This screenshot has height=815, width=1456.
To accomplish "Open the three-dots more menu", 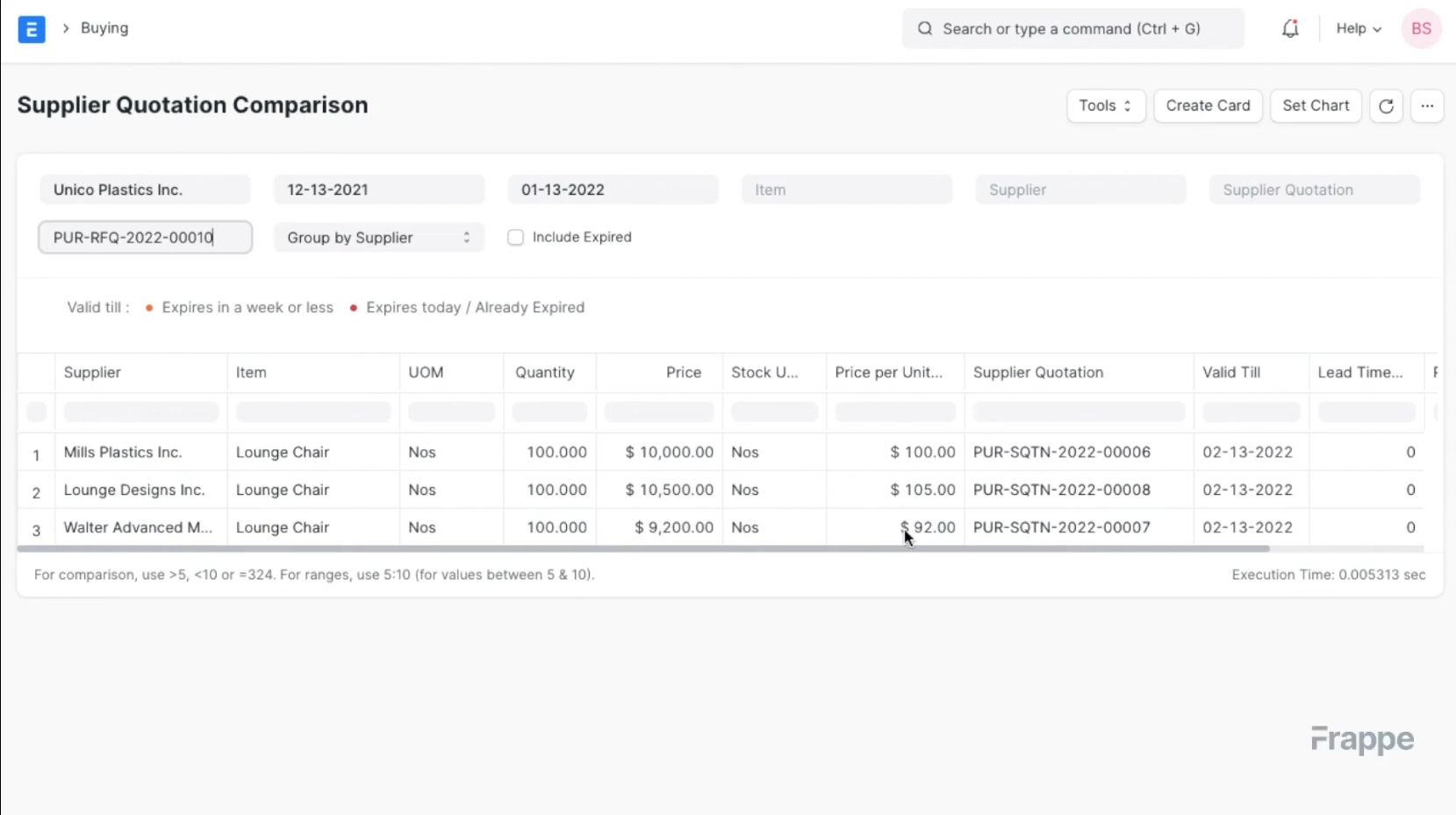I will (x=1427, y=106).
